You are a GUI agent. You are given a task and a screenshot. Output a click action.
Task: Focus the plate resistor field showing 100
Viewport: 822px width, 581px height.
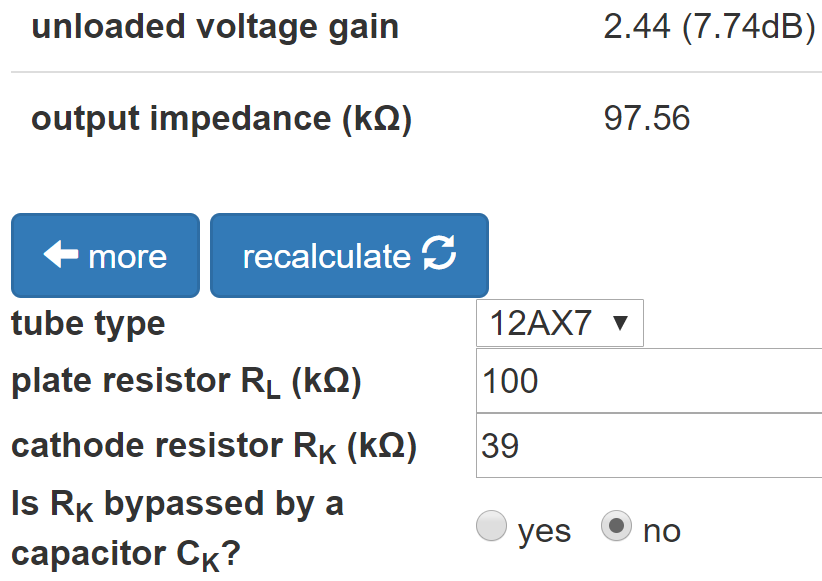[649, 381]
